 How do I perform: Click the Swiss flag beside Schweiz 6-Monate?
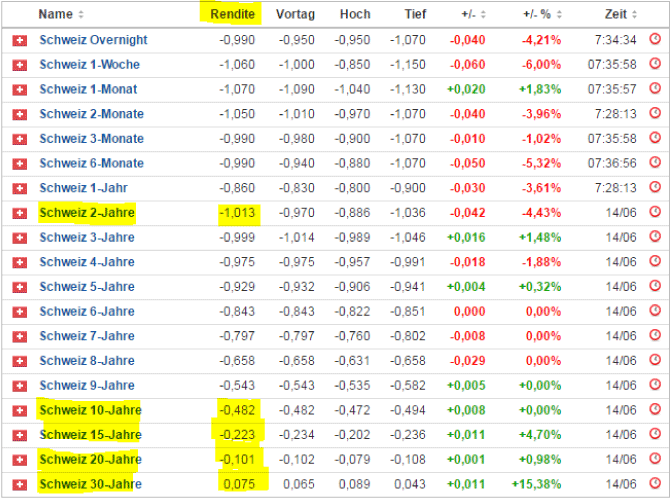pos(17,163)
